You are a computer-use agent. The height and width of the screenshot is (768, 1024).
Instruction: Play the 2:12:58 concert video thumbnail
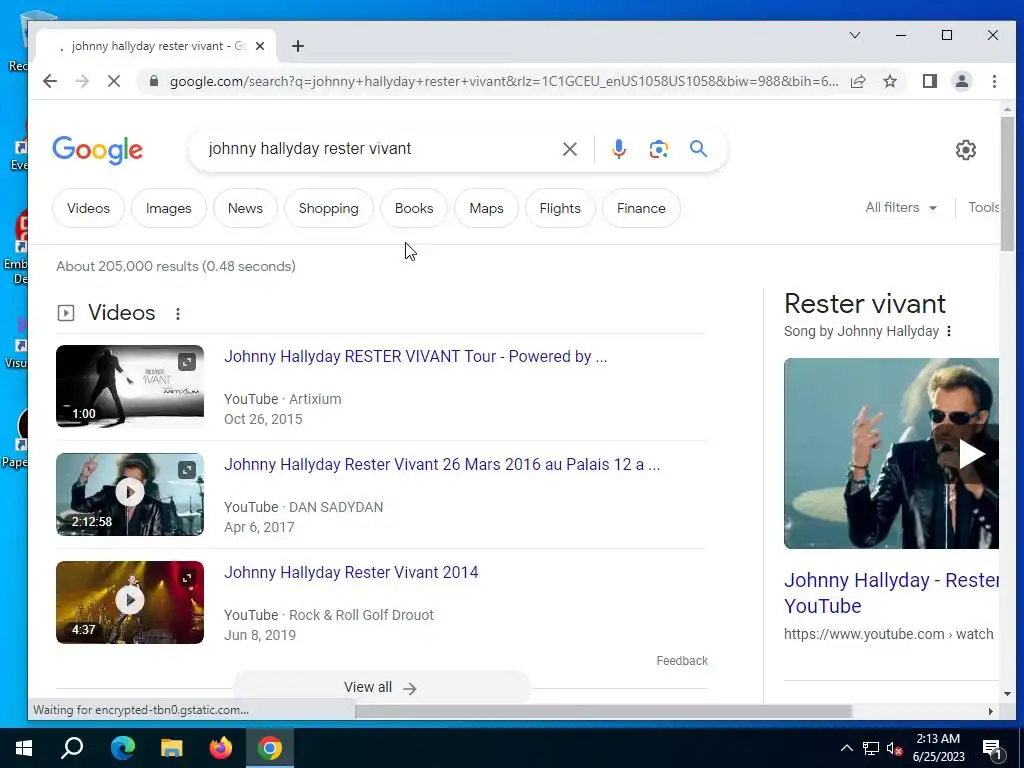[130, 494]
